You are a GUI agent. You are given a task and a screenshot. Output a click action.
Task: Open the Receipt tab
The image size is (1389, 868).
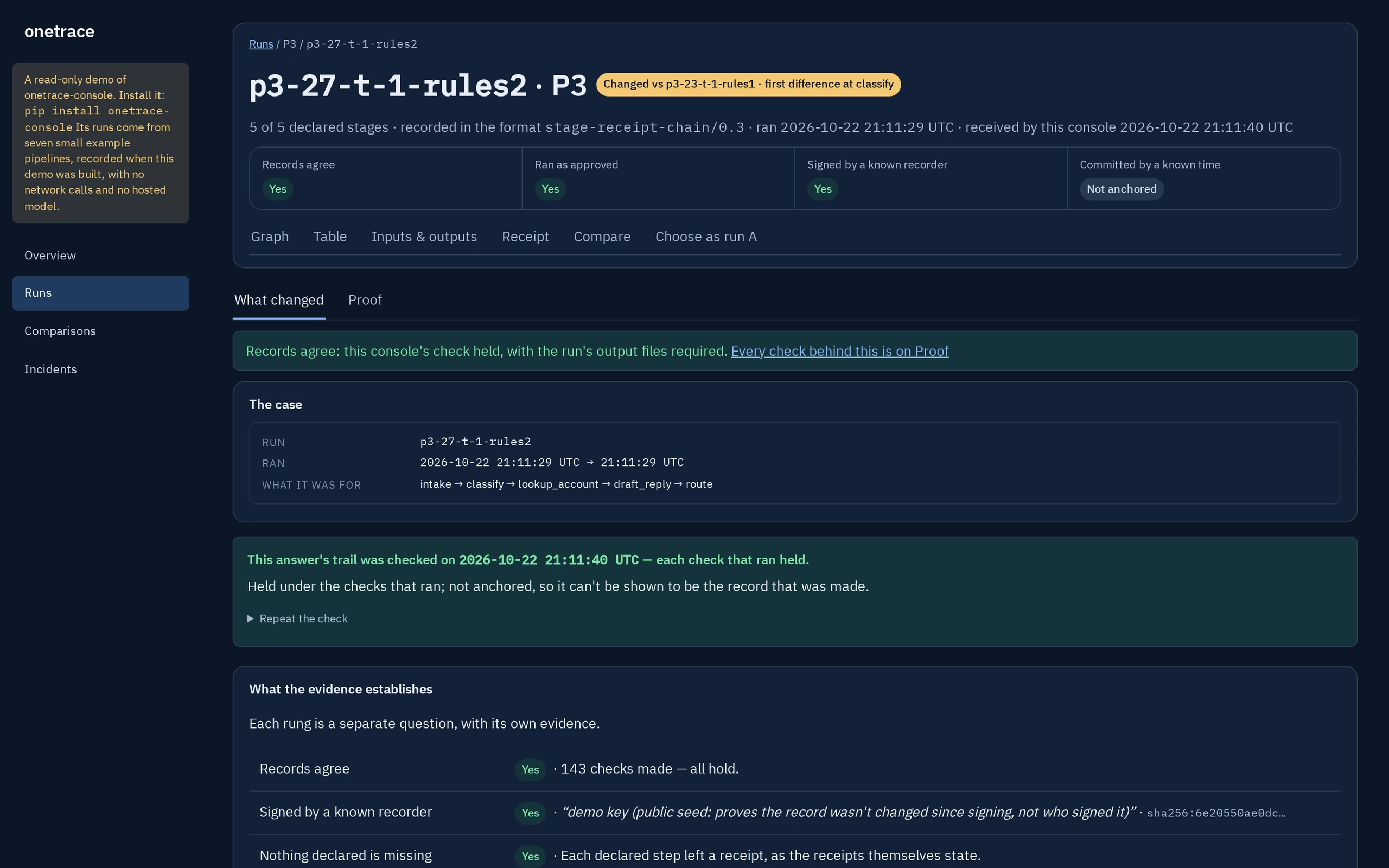pyautogui.click(x=525, y=237)
